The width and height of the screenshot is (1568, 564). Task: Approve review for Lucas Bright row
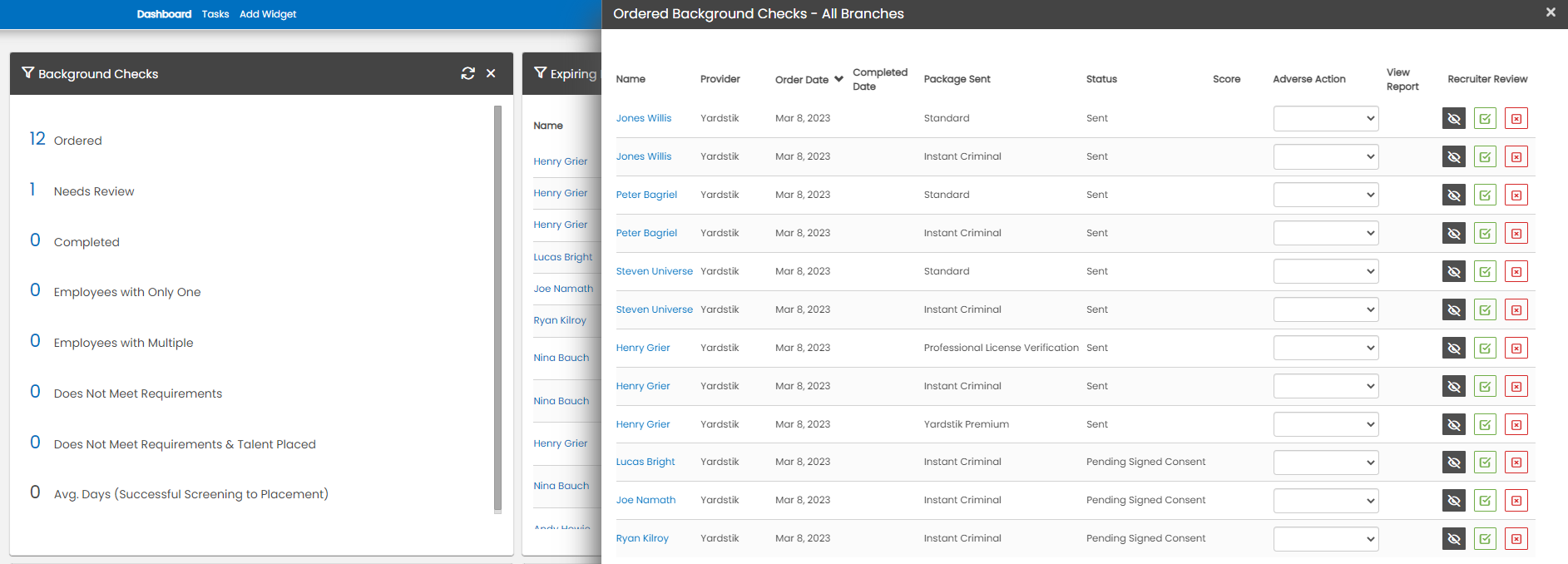click(1485, 463)
